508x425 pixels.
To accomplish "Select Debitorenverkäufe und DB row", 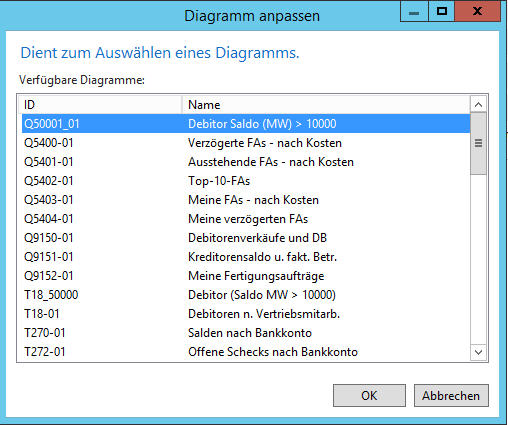I will (x=246, y=238).
